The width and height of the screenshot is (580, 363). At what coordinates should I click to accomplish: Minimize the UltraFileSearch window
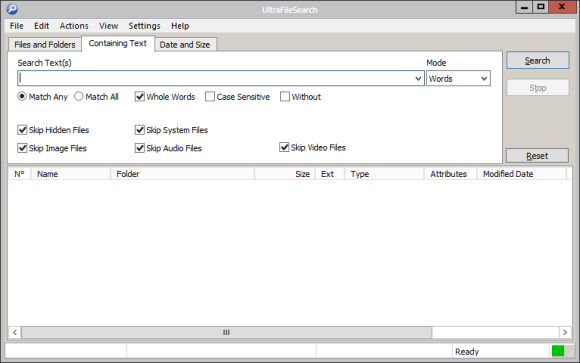coord(524,7)
